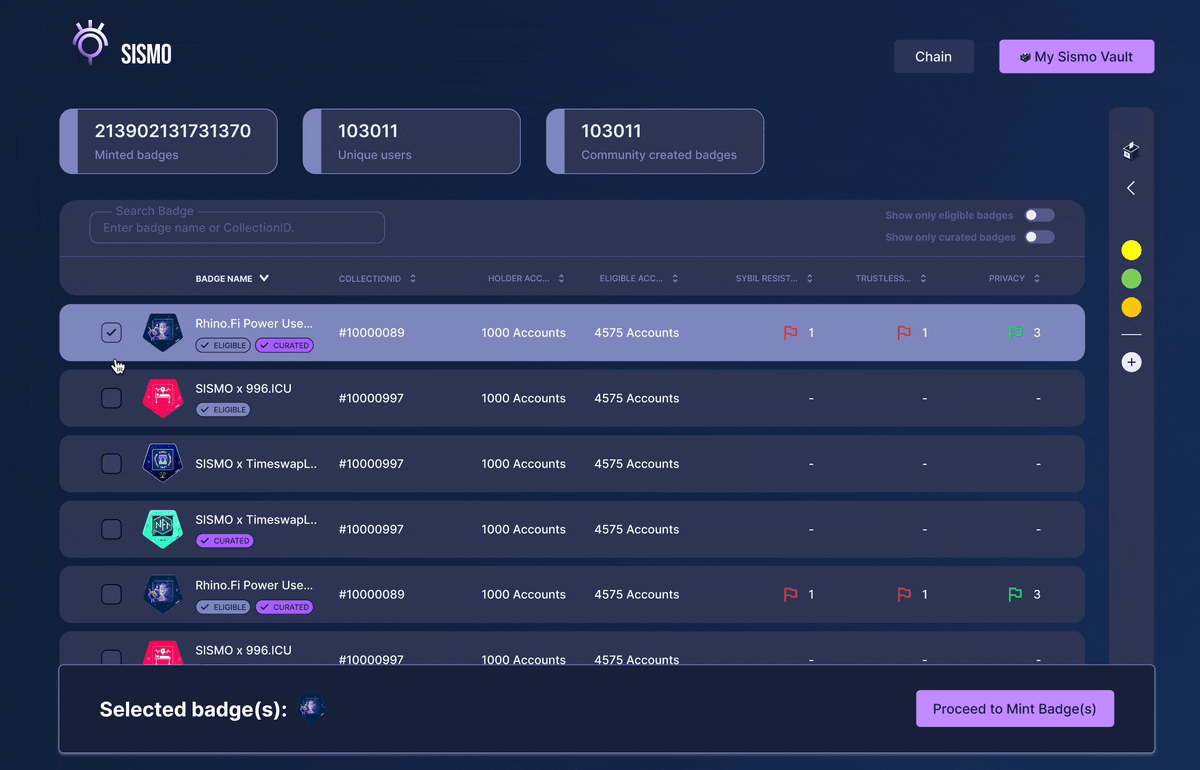Image resolution: width=1200 pixels, height=770 pixels.
Task: Sort by SYBIL RESIST... column arrows
Action: coord(810,279)
